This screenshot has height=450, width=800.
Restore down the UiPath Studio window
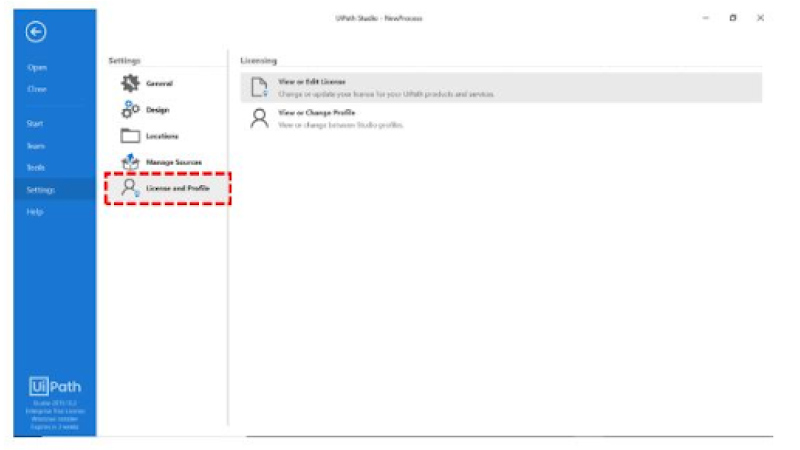point(733,18)
